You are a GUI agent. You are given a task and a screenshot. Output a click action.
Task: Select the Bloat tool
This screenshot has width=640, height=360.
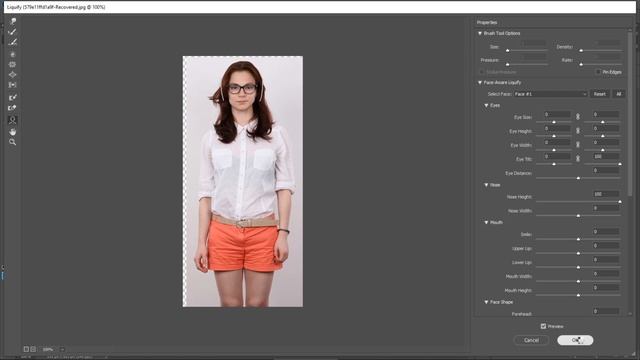point(13,75)
